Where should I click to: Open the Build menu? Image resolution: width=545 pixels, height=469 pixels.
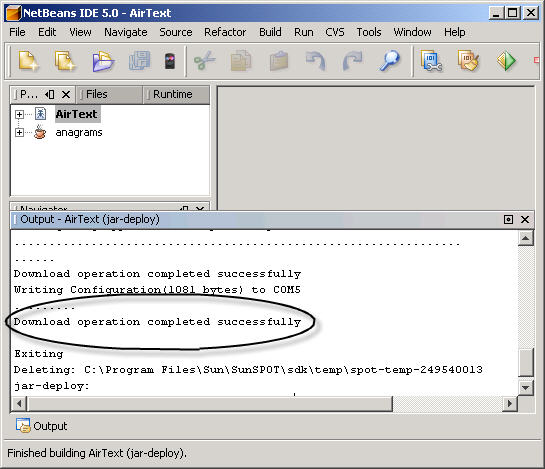pyautogui.click(x=270, y=32)
